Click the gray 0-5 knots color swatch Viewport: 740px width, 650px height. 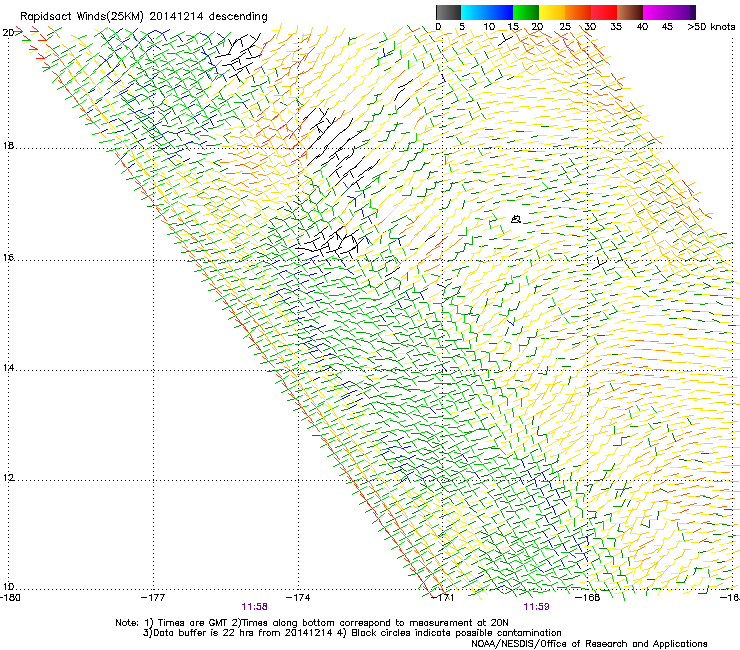448,12
